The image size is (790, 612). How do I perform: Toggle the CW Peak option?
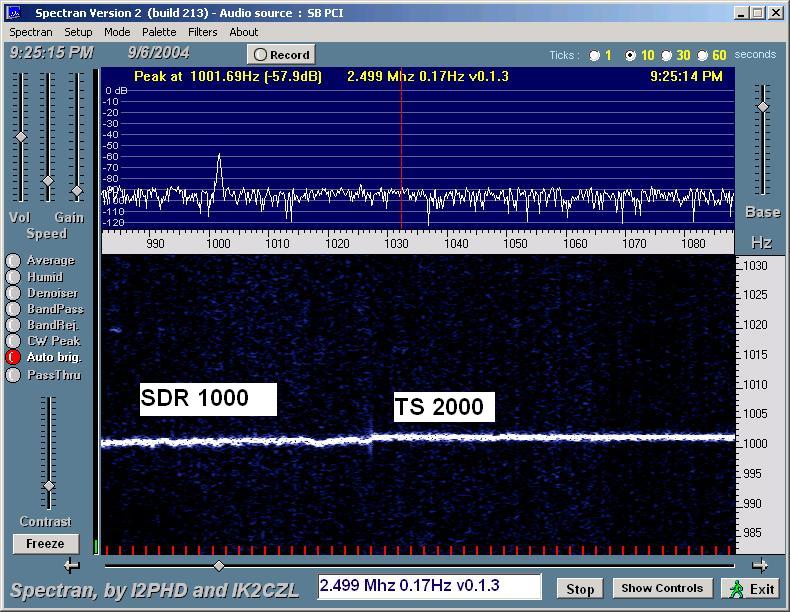(14, 341)
